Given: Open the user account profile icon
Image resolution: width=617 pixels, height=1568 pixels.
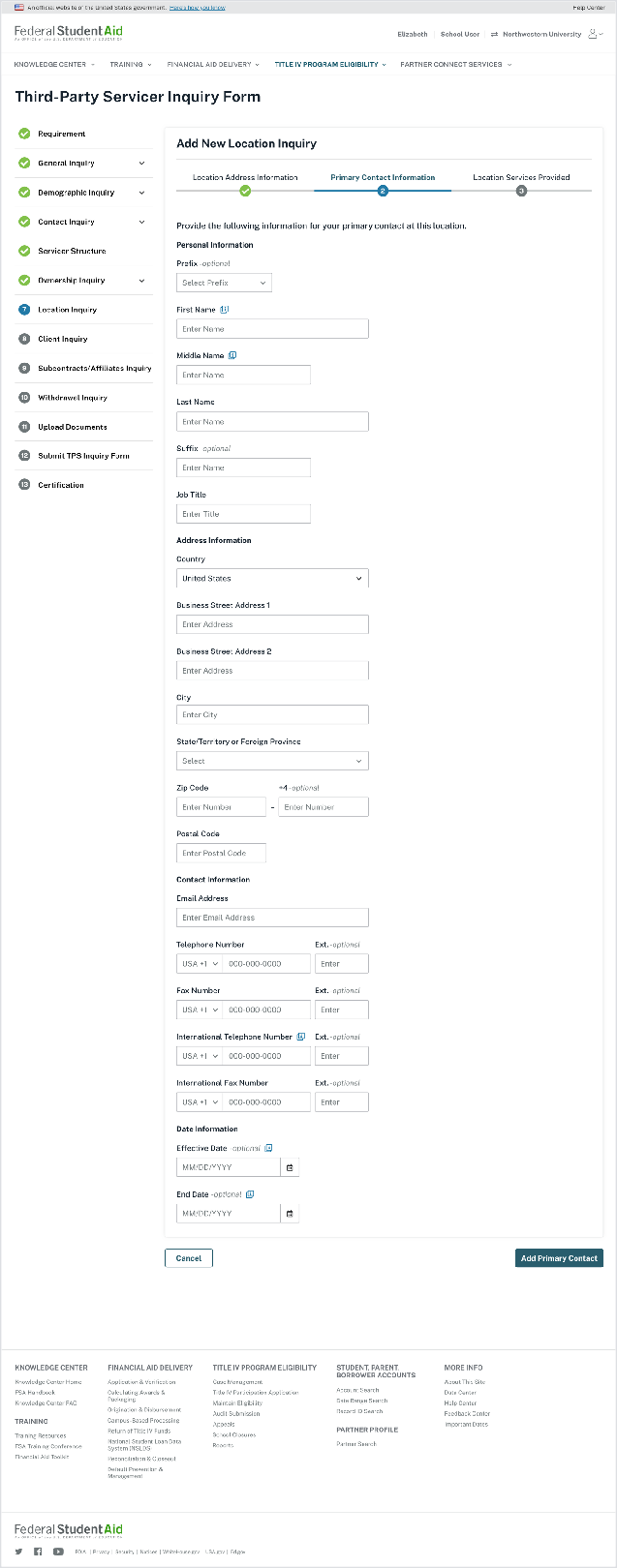Looking at the screenshot, I should click(x=595, y=34).
